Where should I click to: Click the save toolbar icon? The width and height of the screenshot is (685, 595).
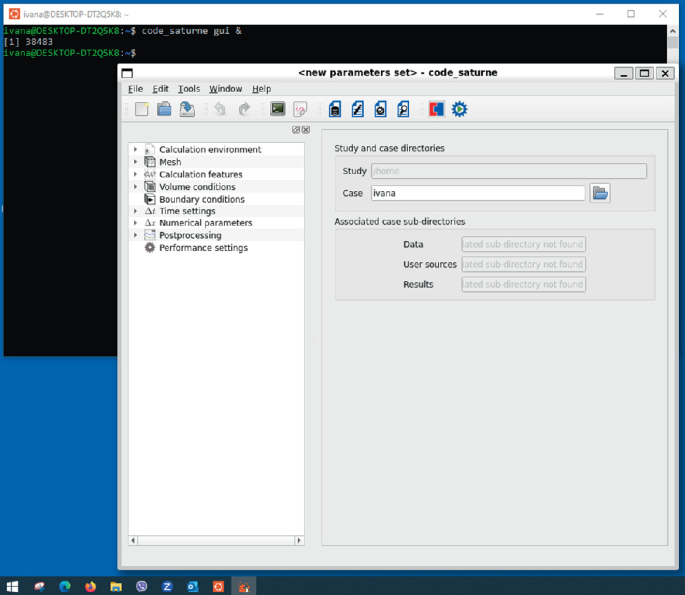click(x=187, y=109)
